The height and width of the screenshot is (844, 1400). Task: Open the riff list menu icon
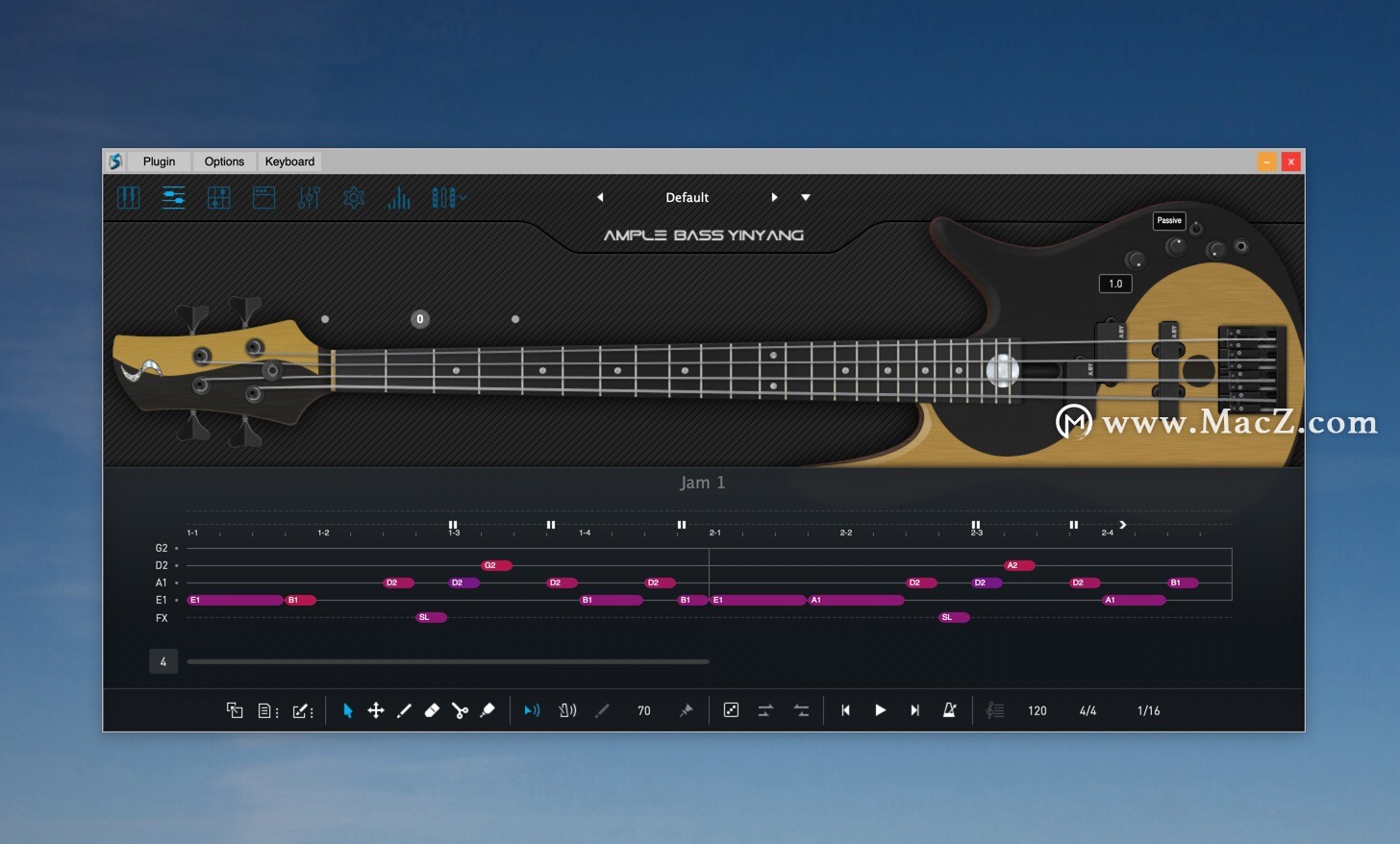click(268, 710)
